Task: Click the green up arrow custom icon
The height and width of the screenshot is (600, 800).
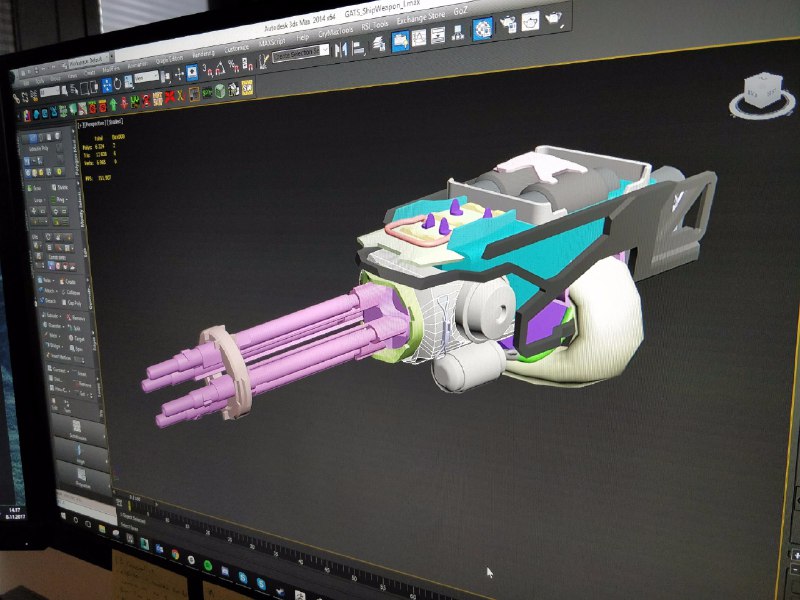Action: coord(113,105)
